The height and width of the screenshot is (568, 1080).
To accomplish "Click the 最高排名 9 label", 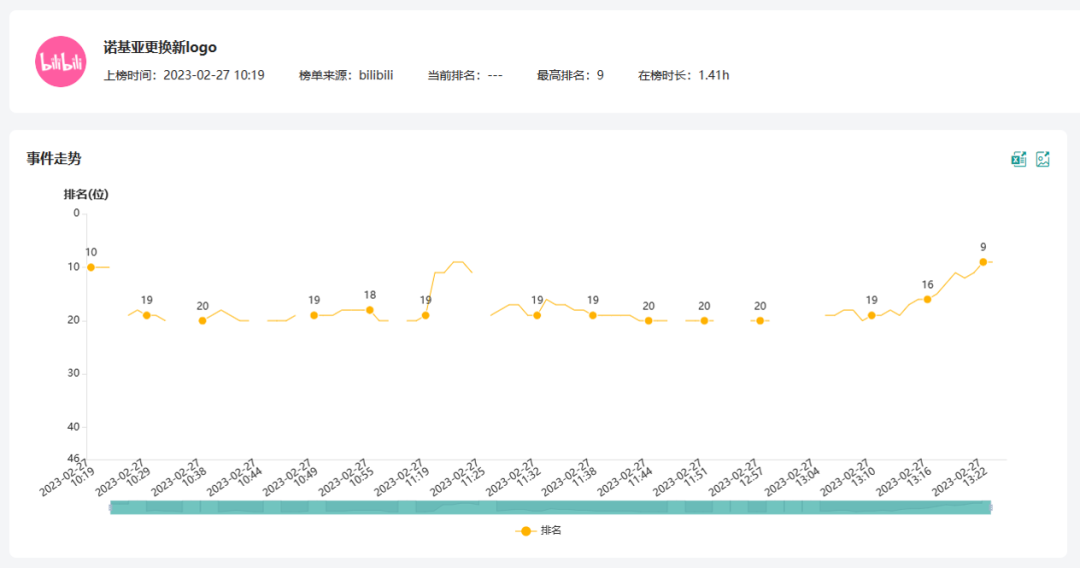I will pyautogui.click(x=570, y=75).
